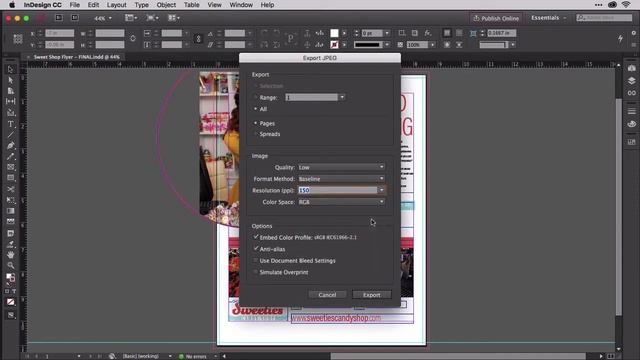This screenshot has height=360, width=640.
Task: Select the Pencil tool
Action: 11,156
